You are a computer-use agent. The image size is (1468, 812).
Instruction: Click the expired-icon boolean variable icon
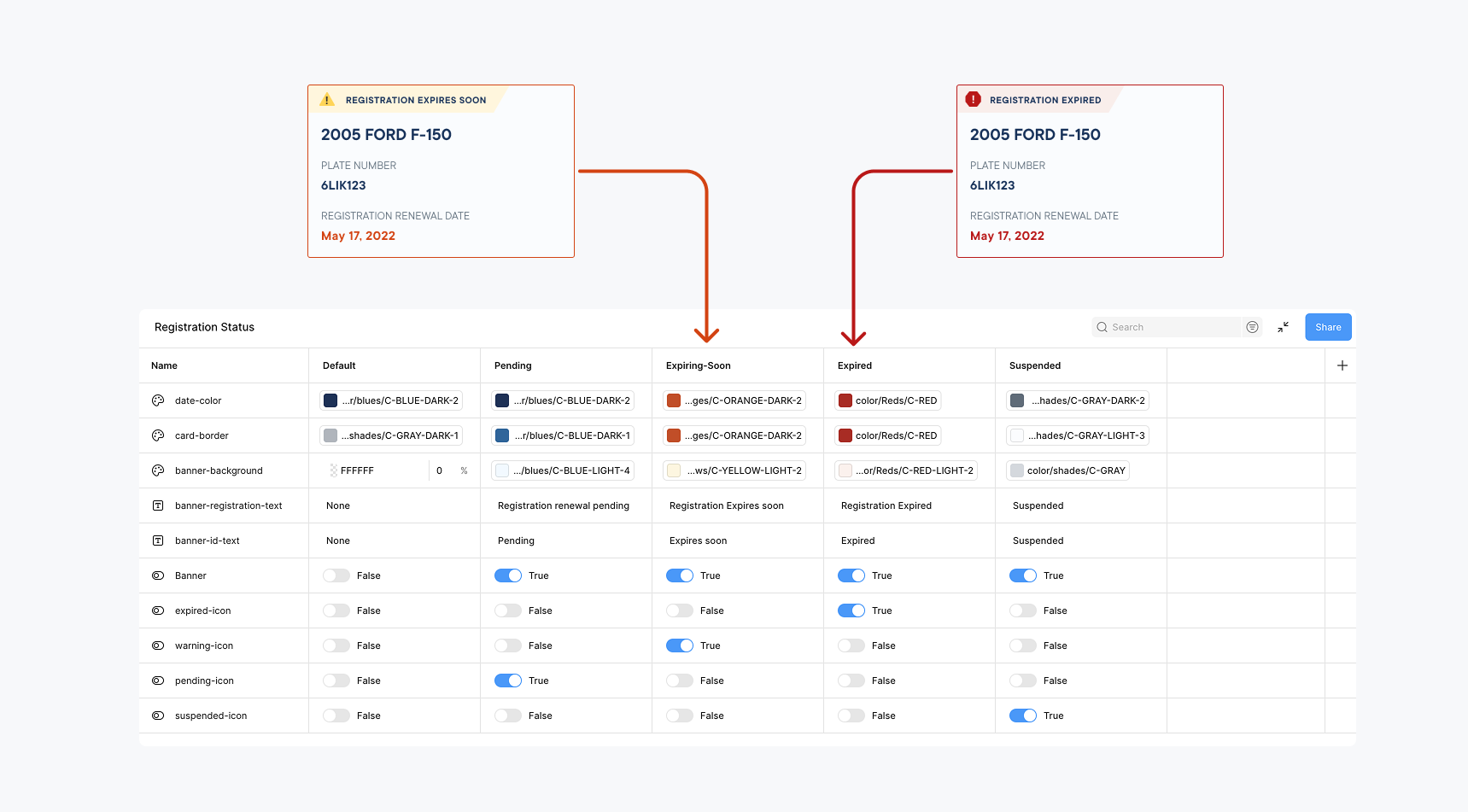(x=158, y=610)
